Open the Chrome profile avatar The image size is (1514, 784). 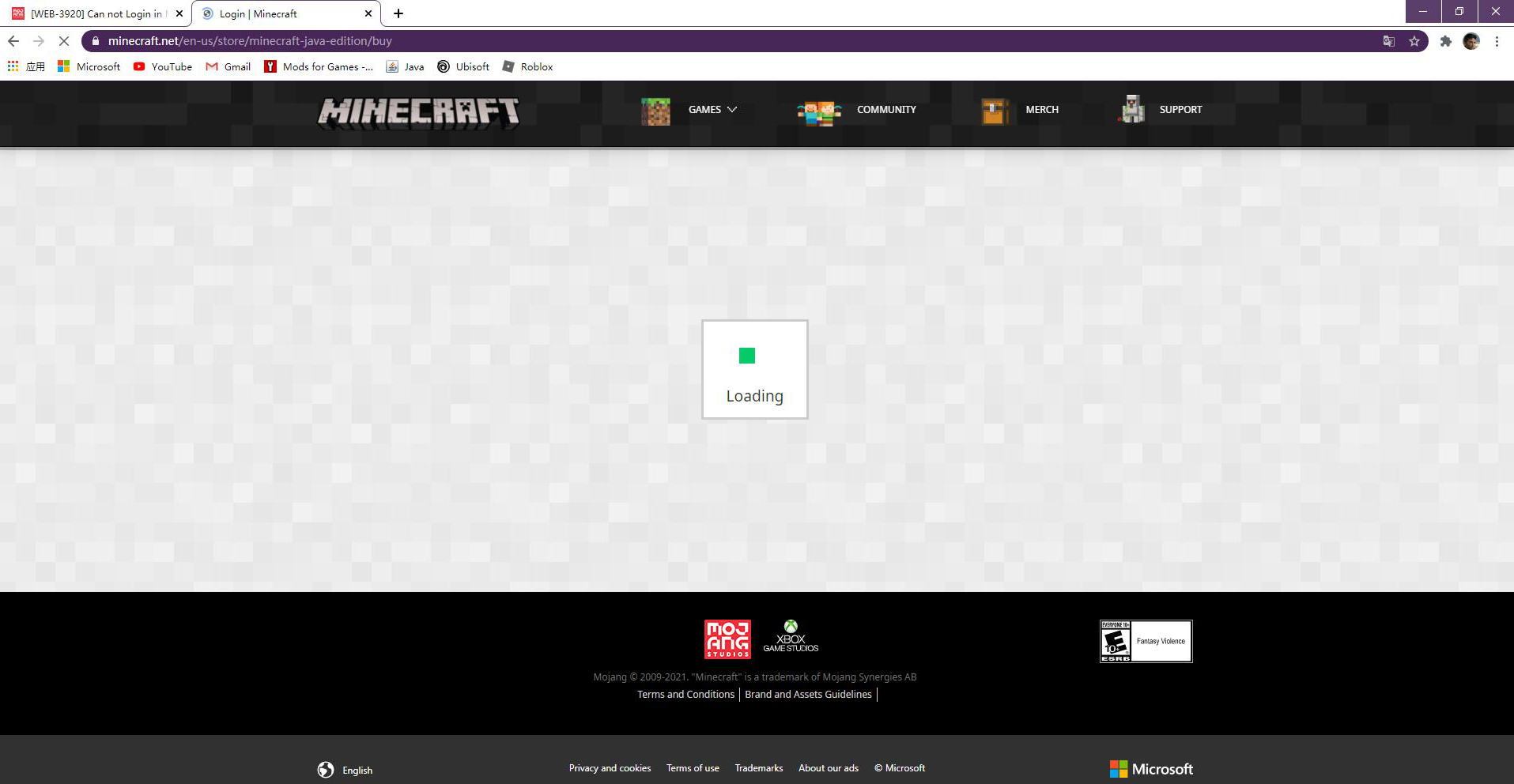[1471, 41]
